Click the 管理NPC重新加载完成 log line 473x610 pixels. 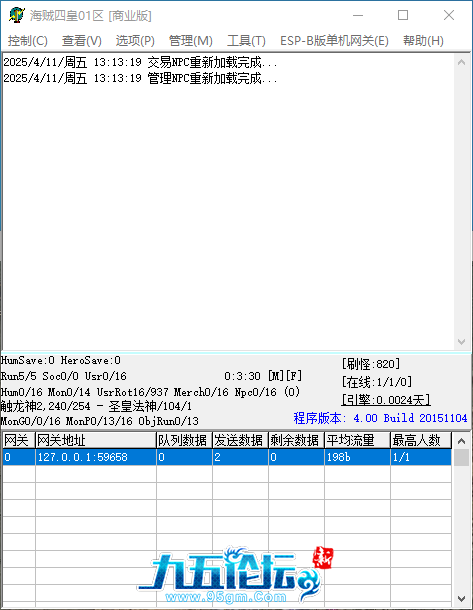coord(140,79)
